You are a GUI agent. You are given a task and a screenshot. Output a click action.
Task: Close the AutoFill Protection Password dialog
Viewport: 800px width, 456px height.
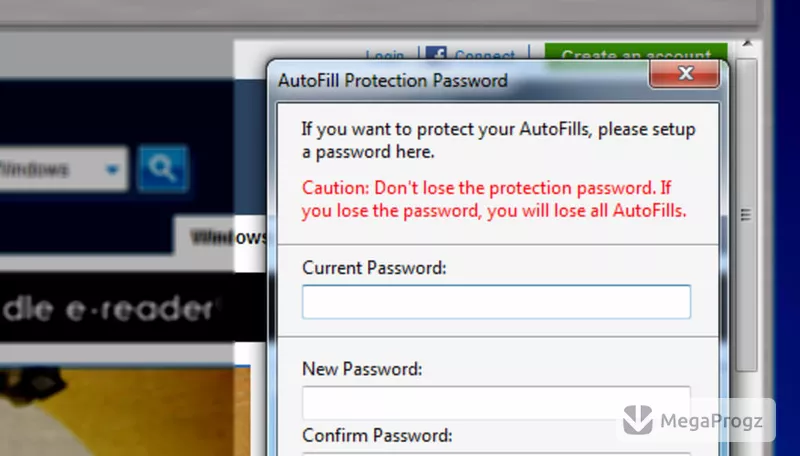[x=685, y=73]
